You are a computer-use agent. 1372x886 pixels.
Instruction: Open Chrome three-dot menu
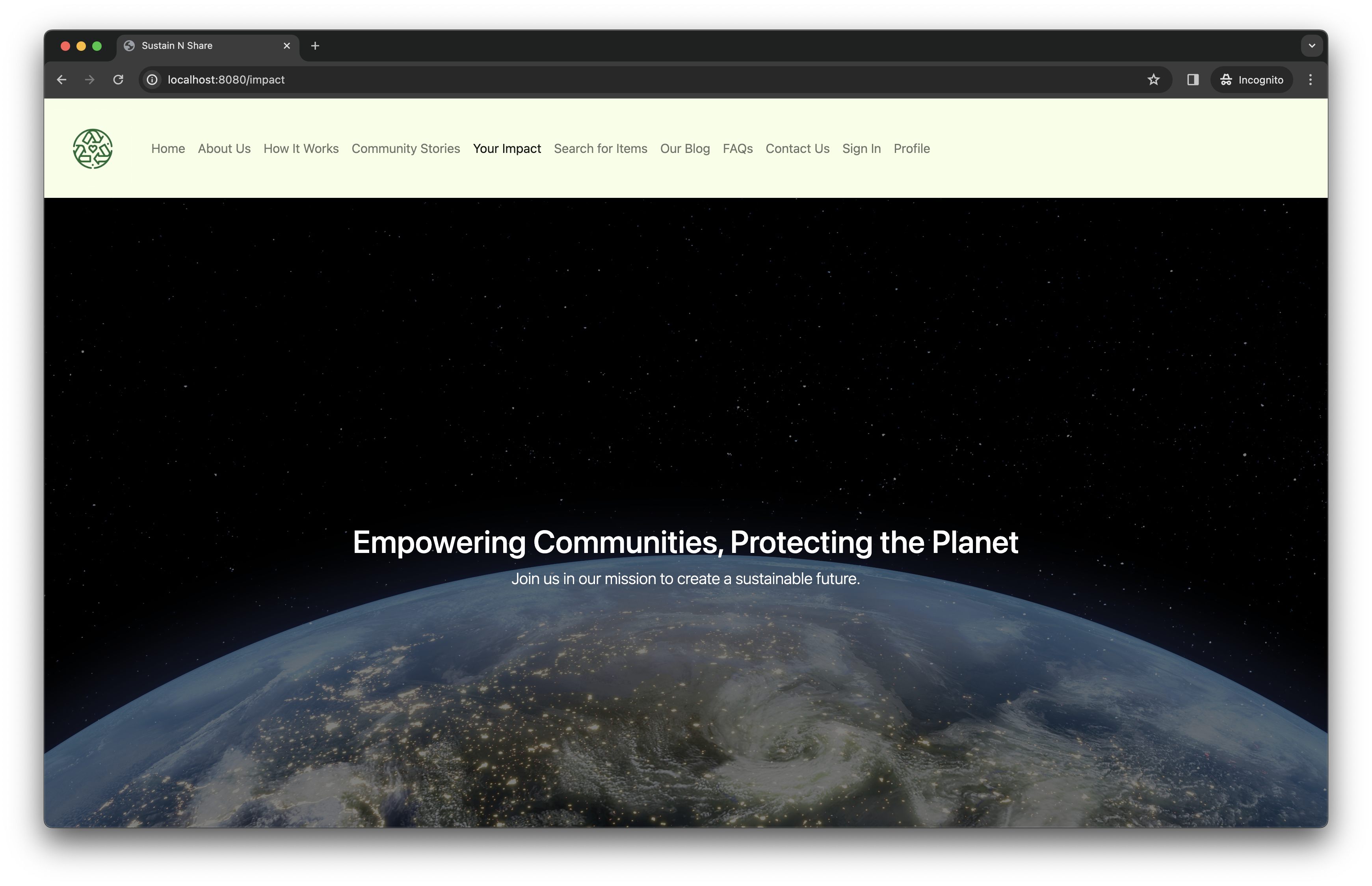pos(1310,80)
